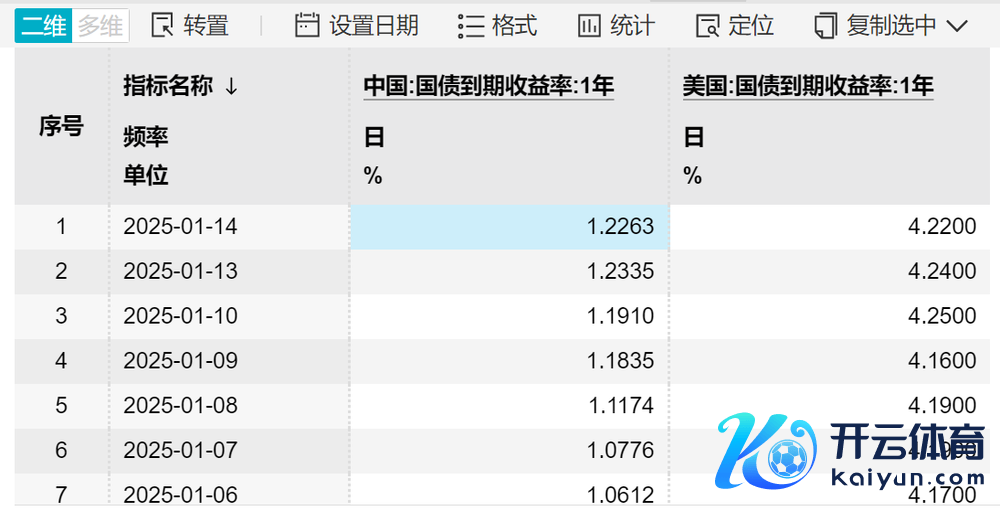
Task: Click the 序号 column header
Action: pyautogui.click(x=61, y=127)
